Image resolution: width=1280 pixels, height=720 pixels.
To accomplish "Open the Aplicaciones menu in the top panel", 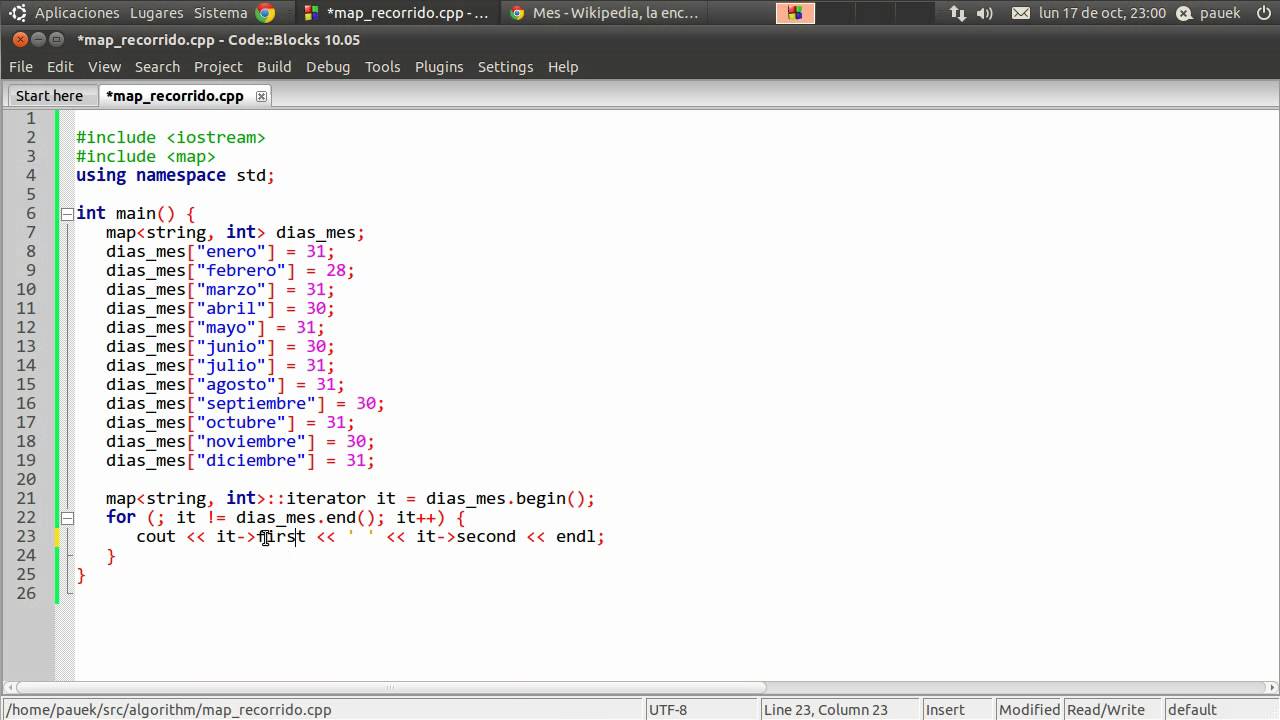I will point(77,13).
